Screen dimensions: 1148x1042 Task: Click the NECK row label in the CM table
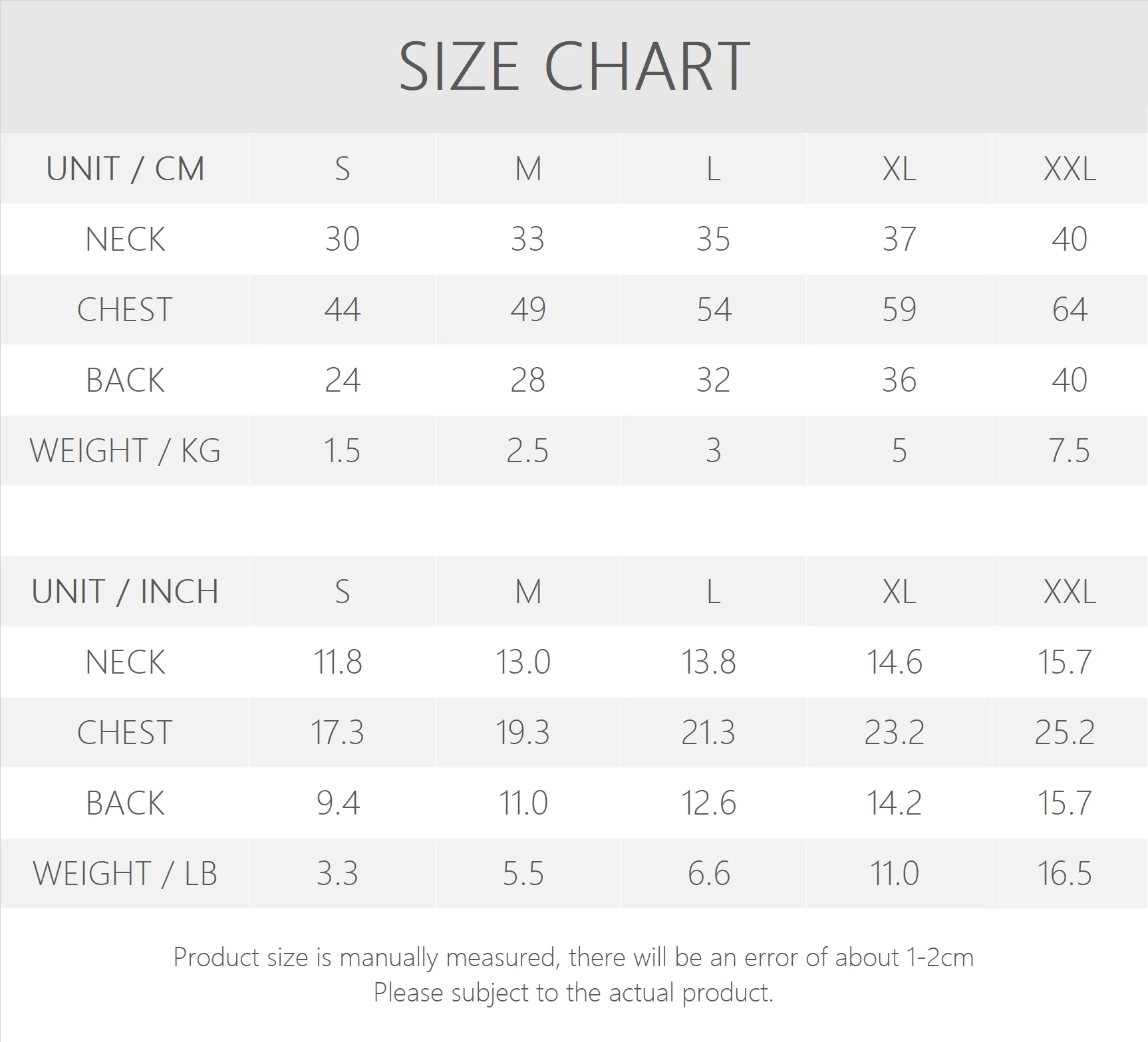click(125, 239)
